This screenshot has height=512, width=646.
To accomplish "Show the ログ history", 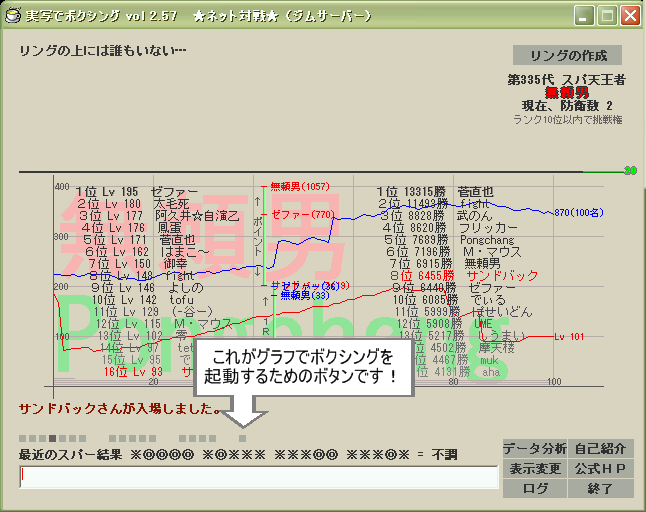I will [534, 489].
